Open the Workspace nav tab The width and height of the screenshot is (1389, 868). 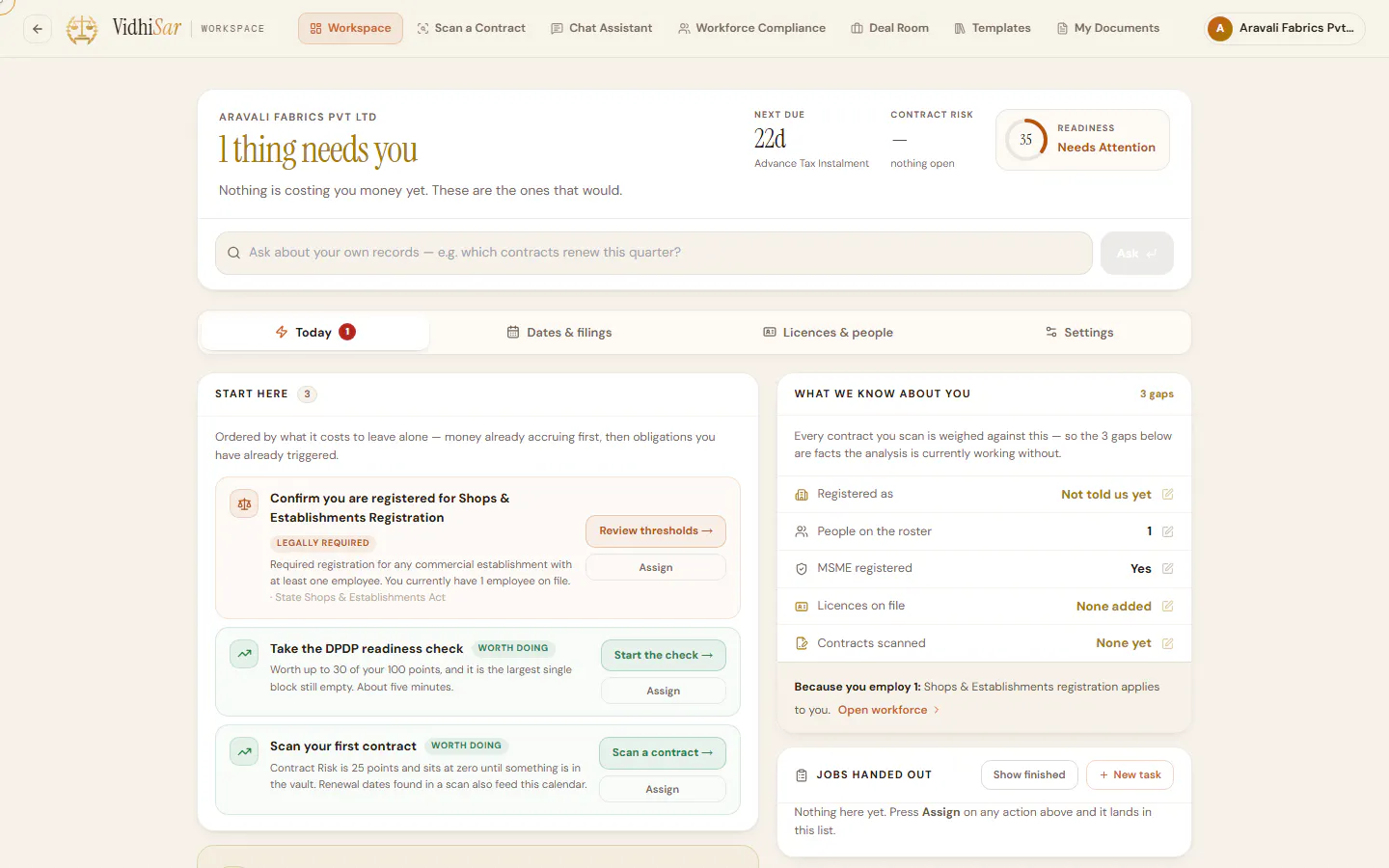[x=350, y=29]
